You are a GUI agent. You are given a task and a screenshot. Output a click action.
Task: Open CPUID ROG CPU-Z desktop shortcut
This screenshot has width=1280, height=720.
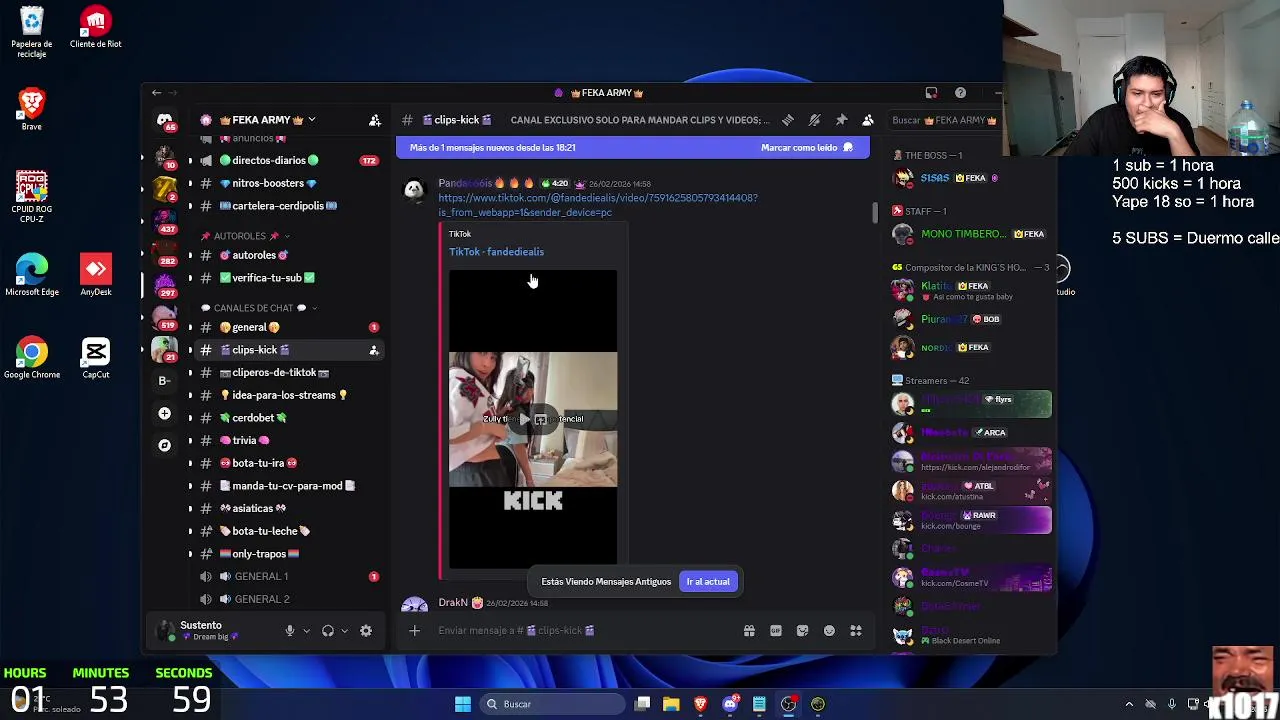click(x=32, y=196)
